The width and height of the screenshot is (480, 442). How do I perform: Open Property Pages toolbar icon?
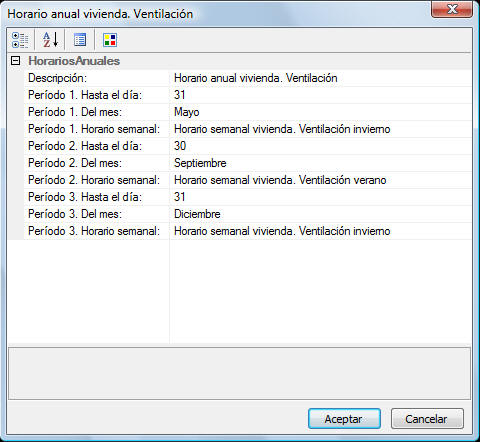click(80, 40)
